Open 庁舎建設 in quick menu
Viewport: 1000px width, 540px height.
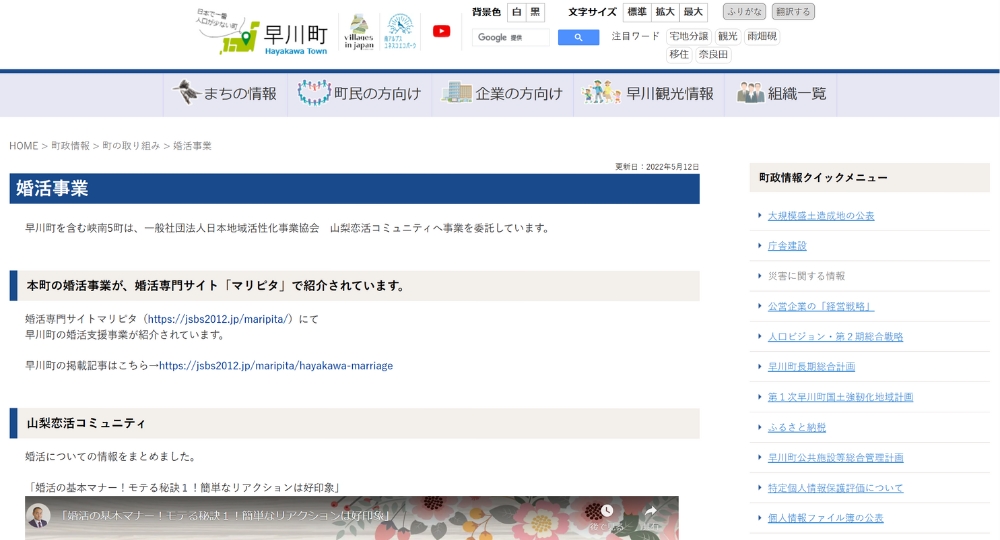[787, 246]
